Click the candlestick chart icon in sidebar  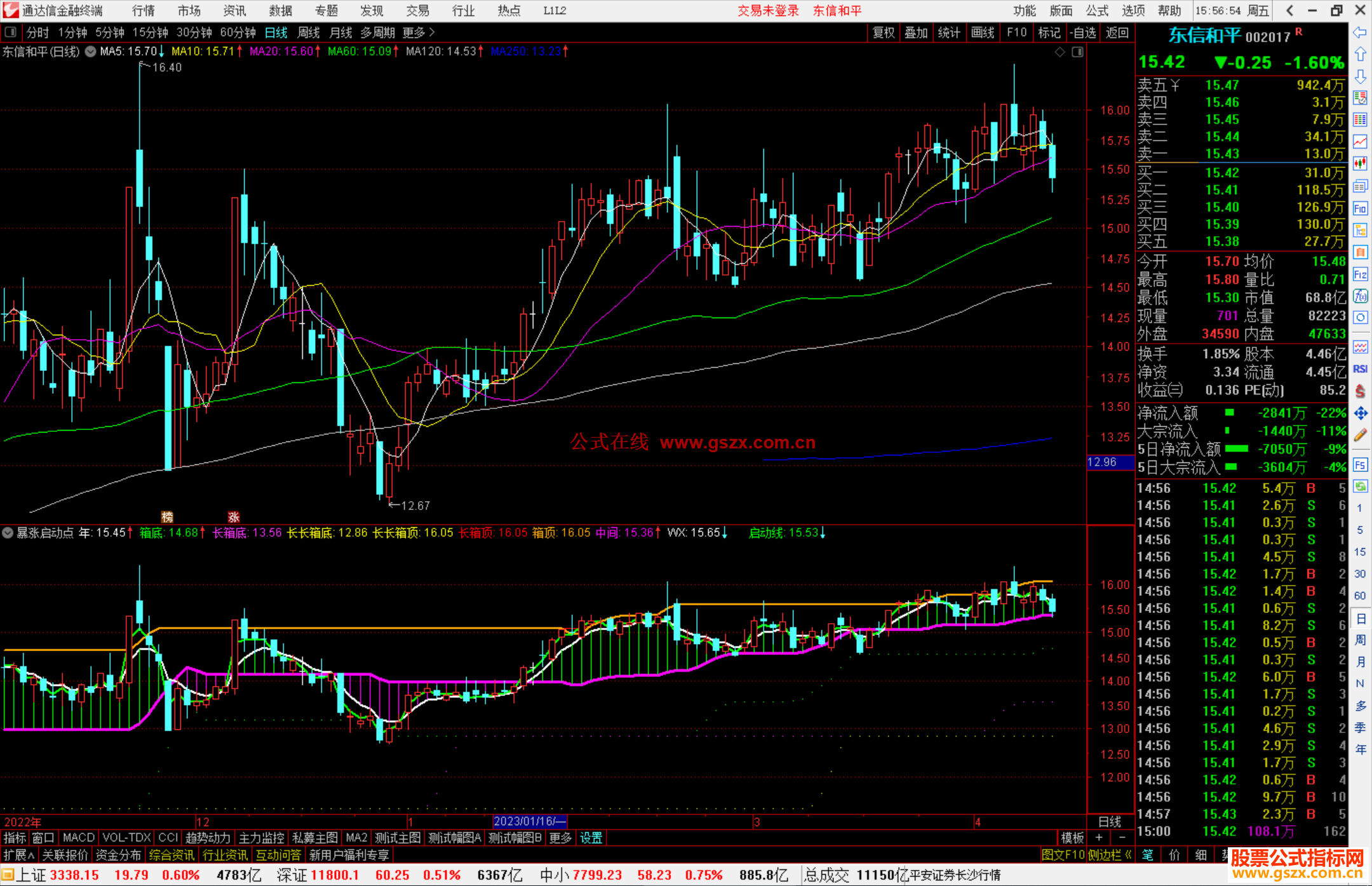point(1360,163)
